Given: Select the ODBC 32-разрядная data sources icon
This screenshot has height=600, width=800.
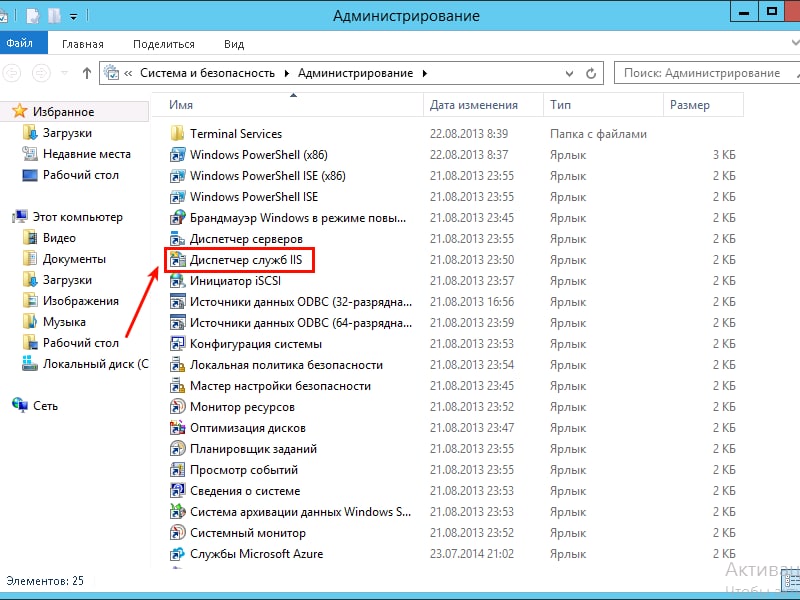Looking at the screenshot, I should click(177, 302).
